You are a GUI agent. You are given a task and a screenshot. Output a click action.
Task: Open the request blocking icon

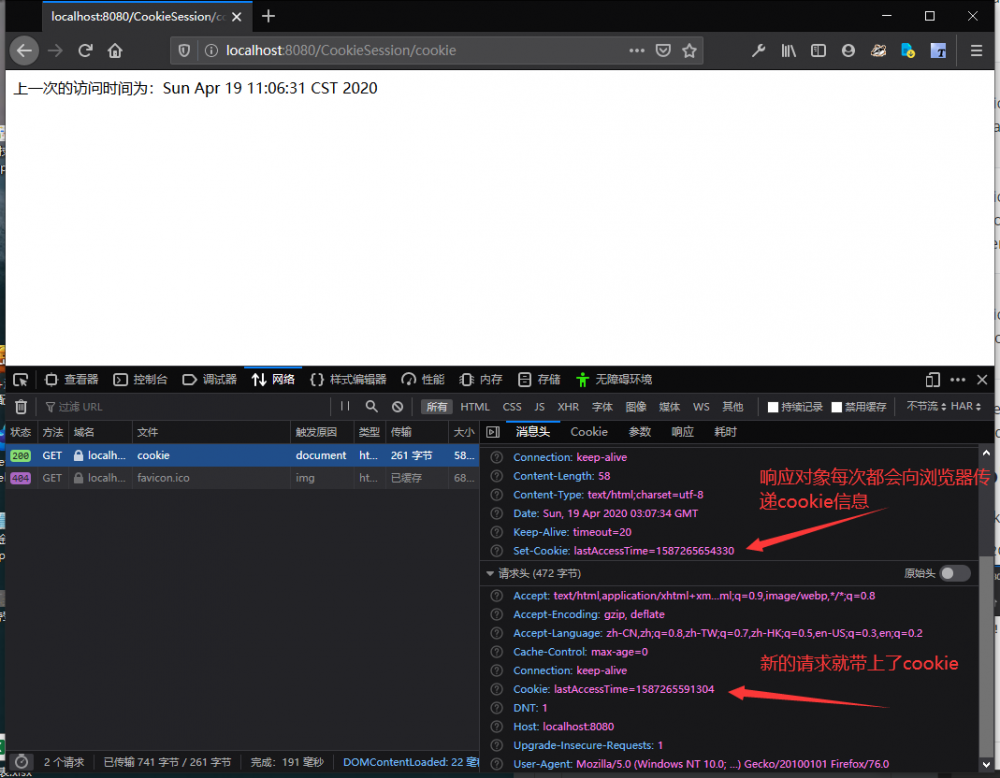(398, 407)
